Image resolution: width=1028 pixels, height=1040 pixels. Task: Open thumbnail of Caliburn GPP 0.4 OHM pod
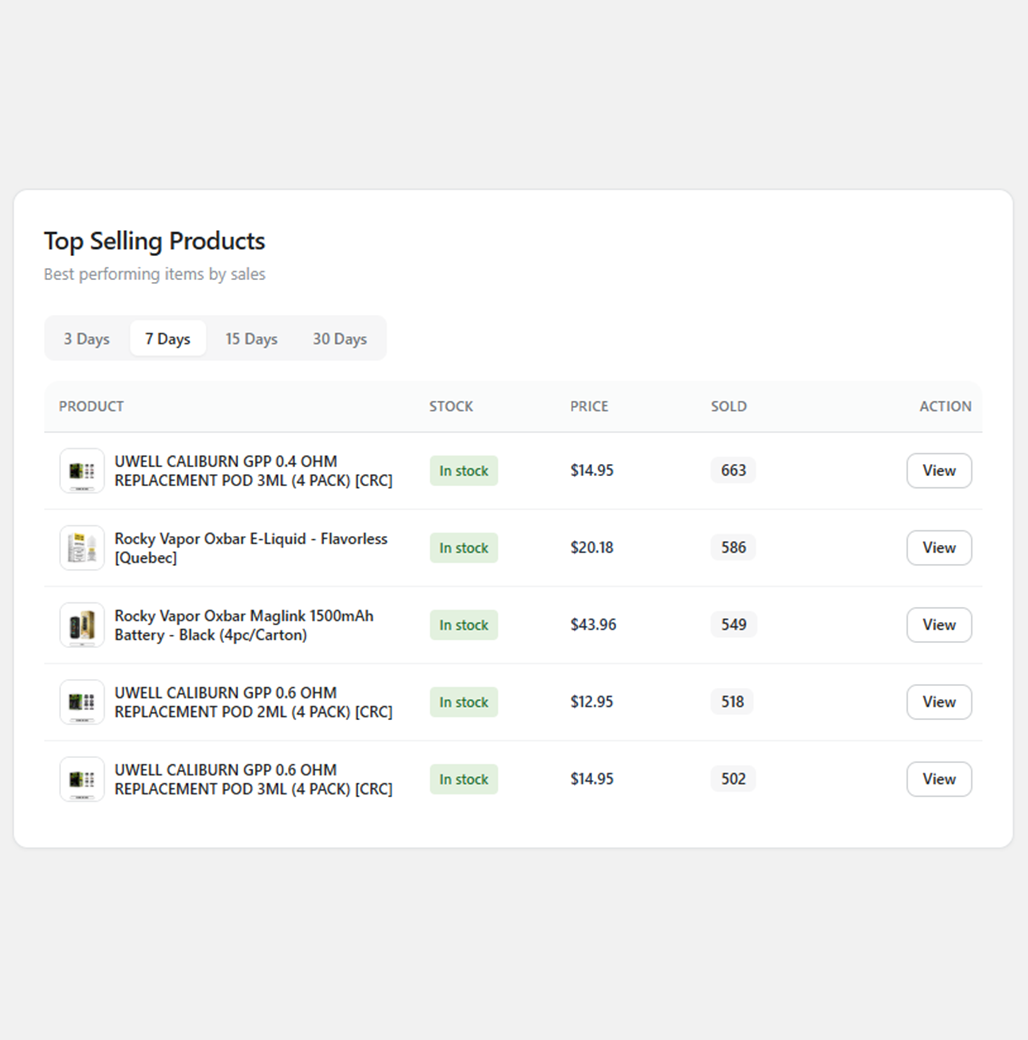tap(82, 471)
